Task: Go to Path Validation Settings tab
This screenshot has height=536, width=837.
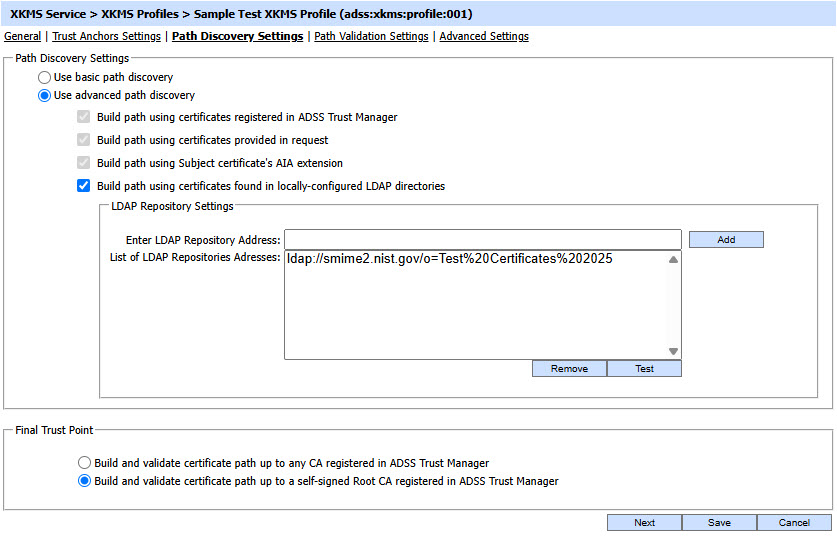Action: pyautogui.click(x=371, y=36)
